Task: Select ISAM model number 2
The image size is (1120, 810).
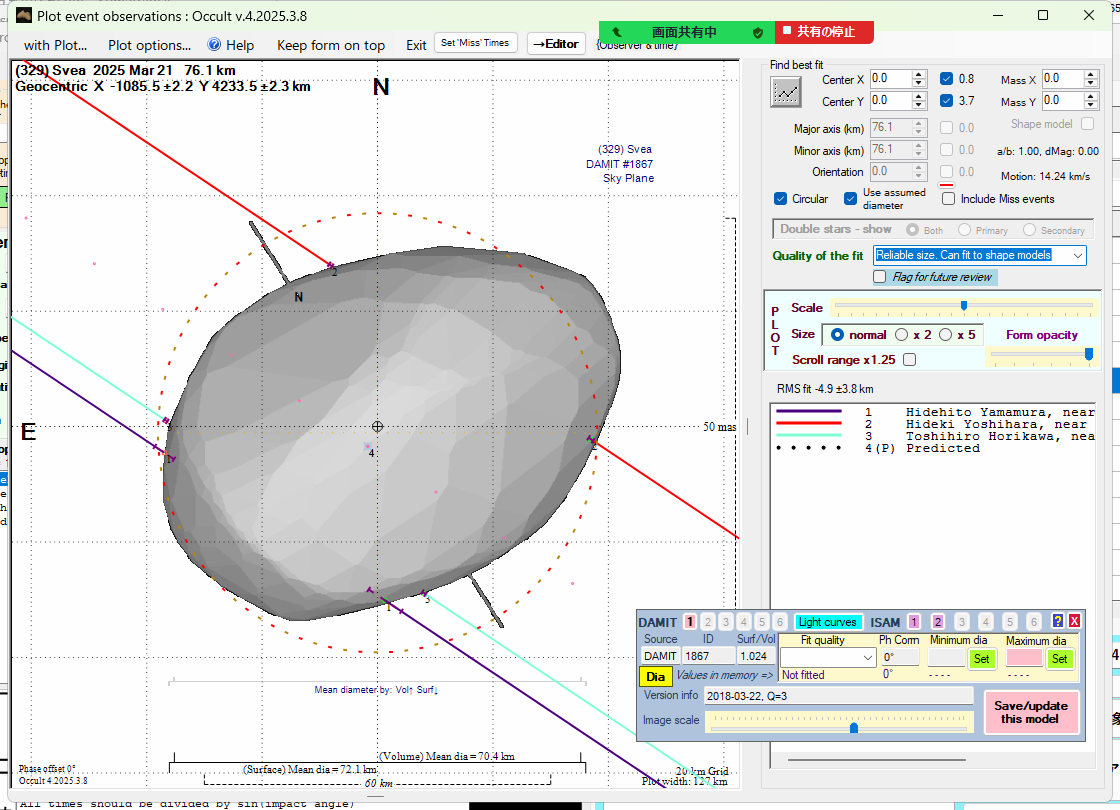Action: 938,622
